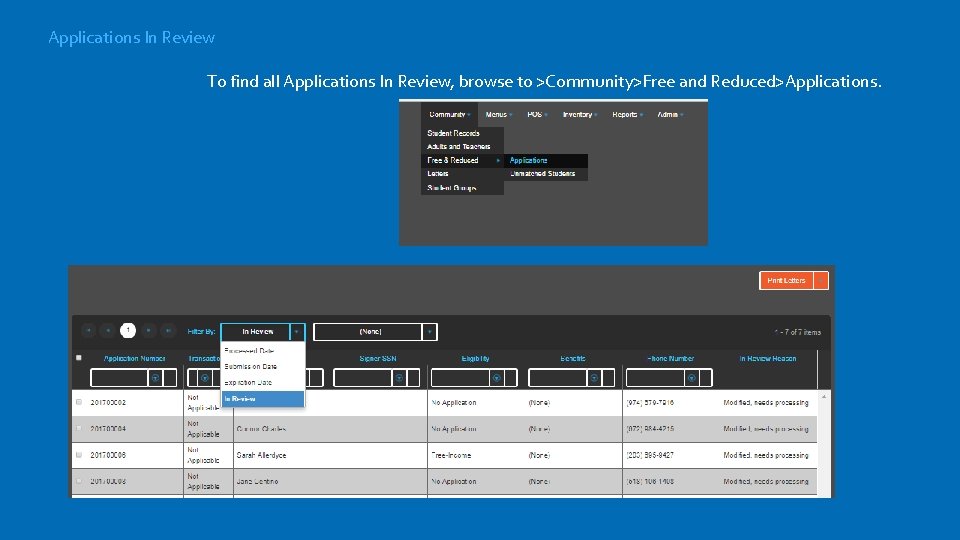Screen dimensions: 960x540
Task: Expand the Free & Reduced submenu
Action: 462,160
